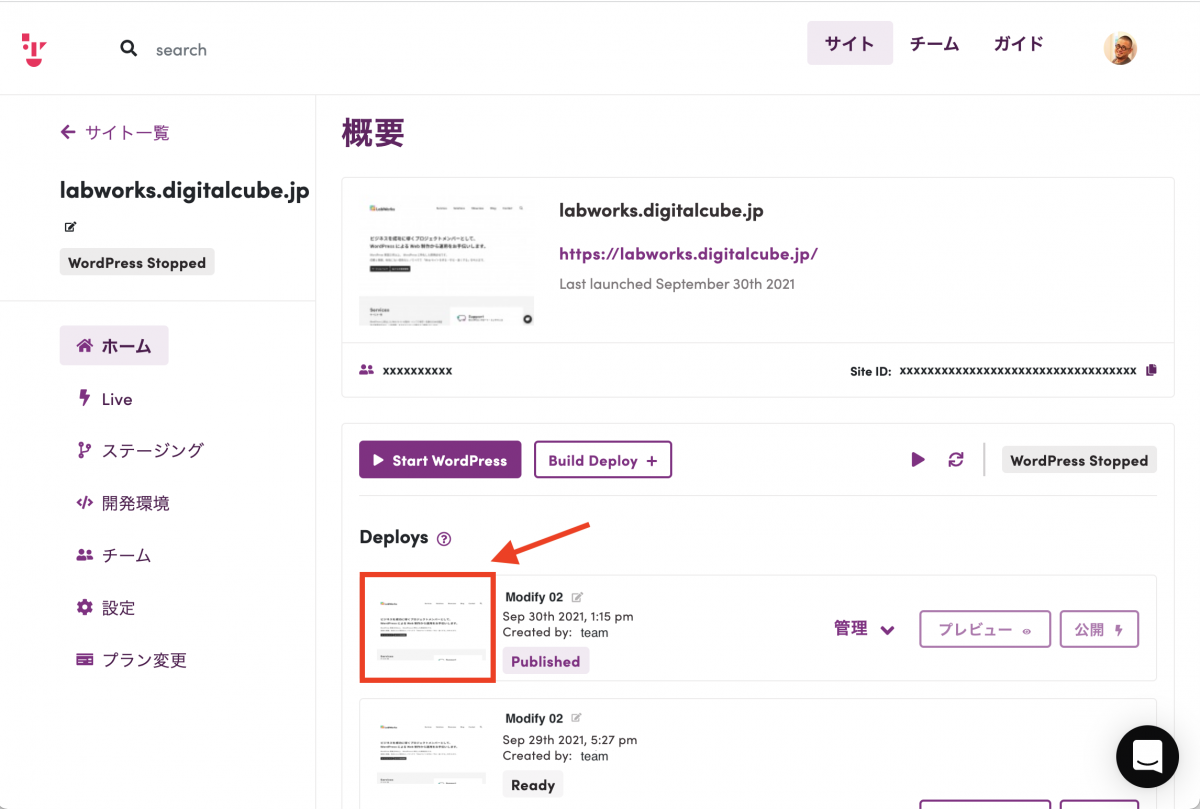Image resolution: width=1200 pixels, height=809 pixels.
Task: Click the team members icon beside xxxxxxxxxx
Action: [x=366, y=370]
